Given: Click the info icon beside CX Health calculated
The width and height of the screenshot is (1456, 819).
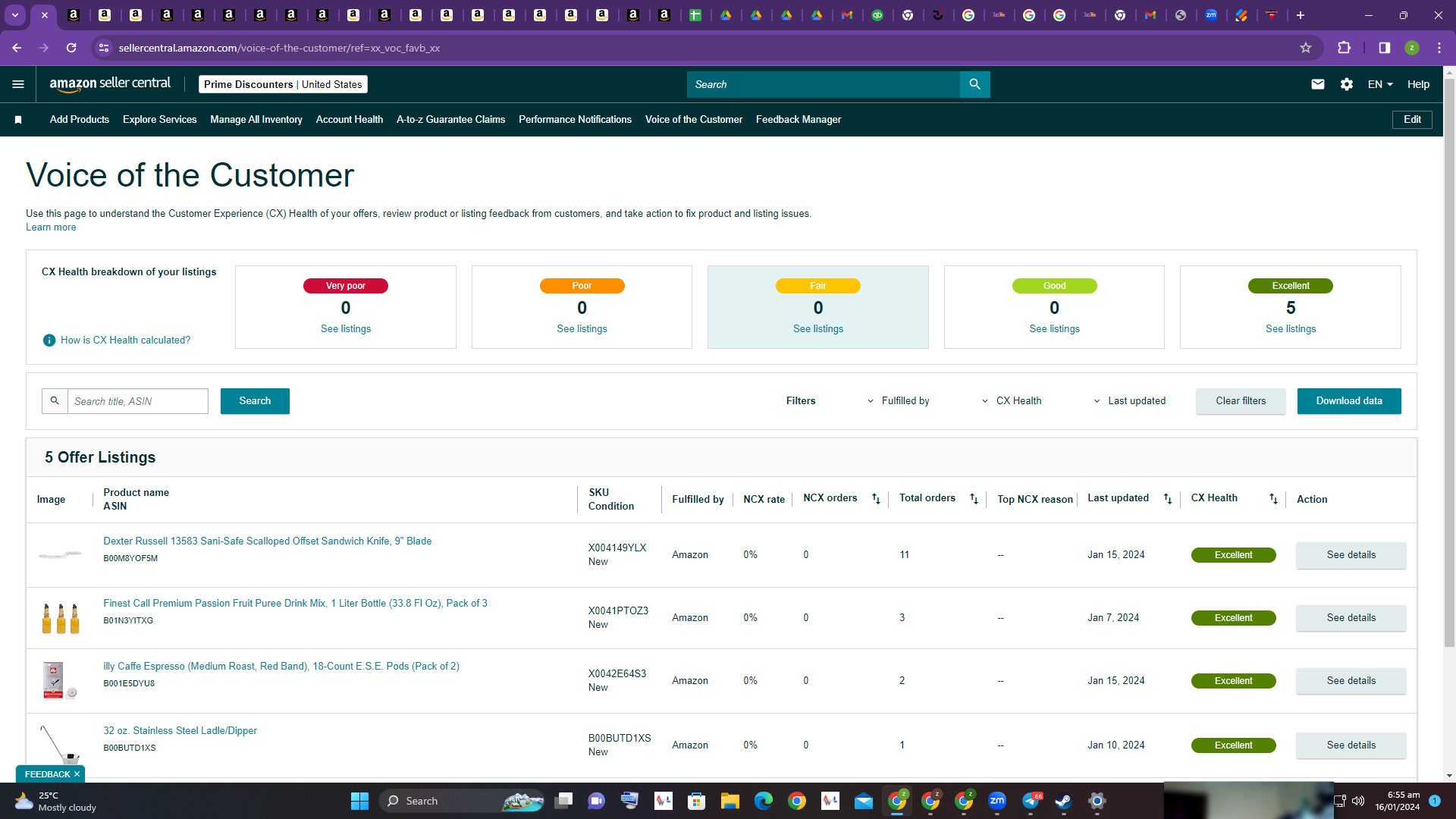Looking at the screenshot, I should [x=49, y=340].
